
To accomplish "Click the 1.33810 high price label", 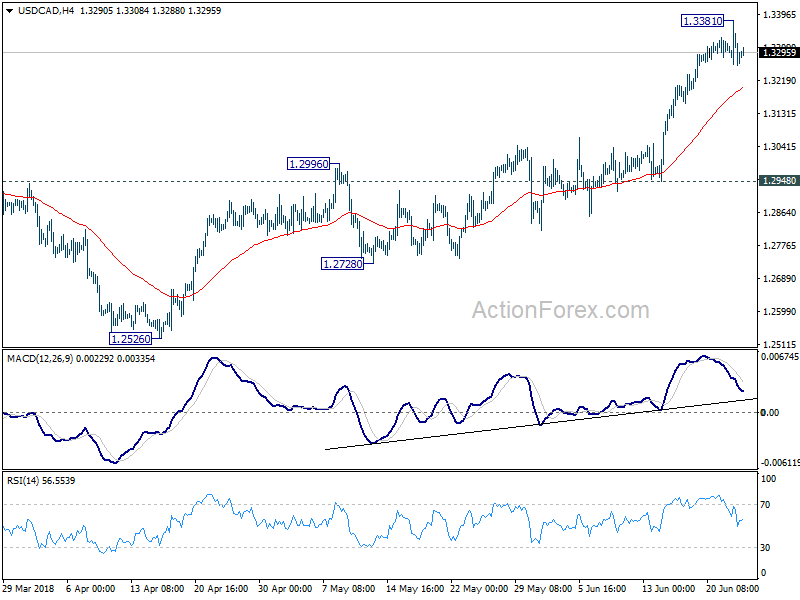I will pos(703,21).
